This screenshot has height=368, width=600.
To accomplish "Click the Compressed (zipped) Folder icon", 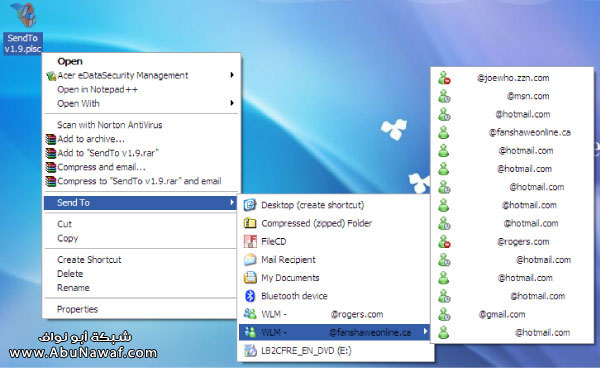I will point(250,223).
